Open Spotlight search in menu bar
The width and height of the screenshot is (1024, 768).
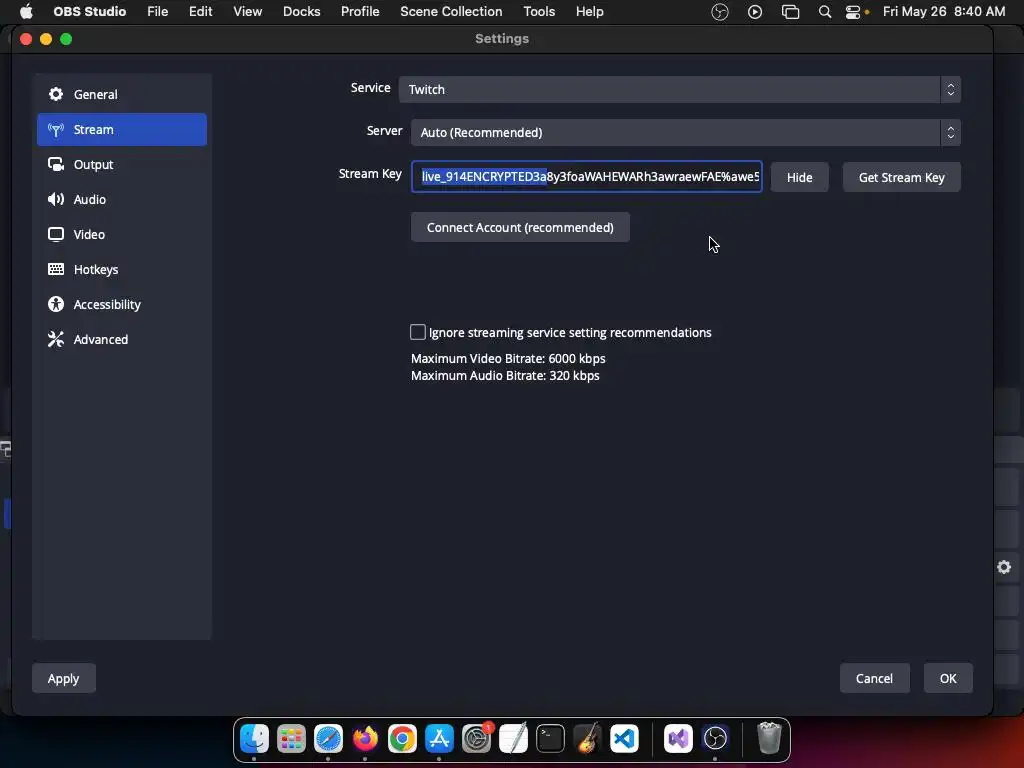click(x=825, y=12)
